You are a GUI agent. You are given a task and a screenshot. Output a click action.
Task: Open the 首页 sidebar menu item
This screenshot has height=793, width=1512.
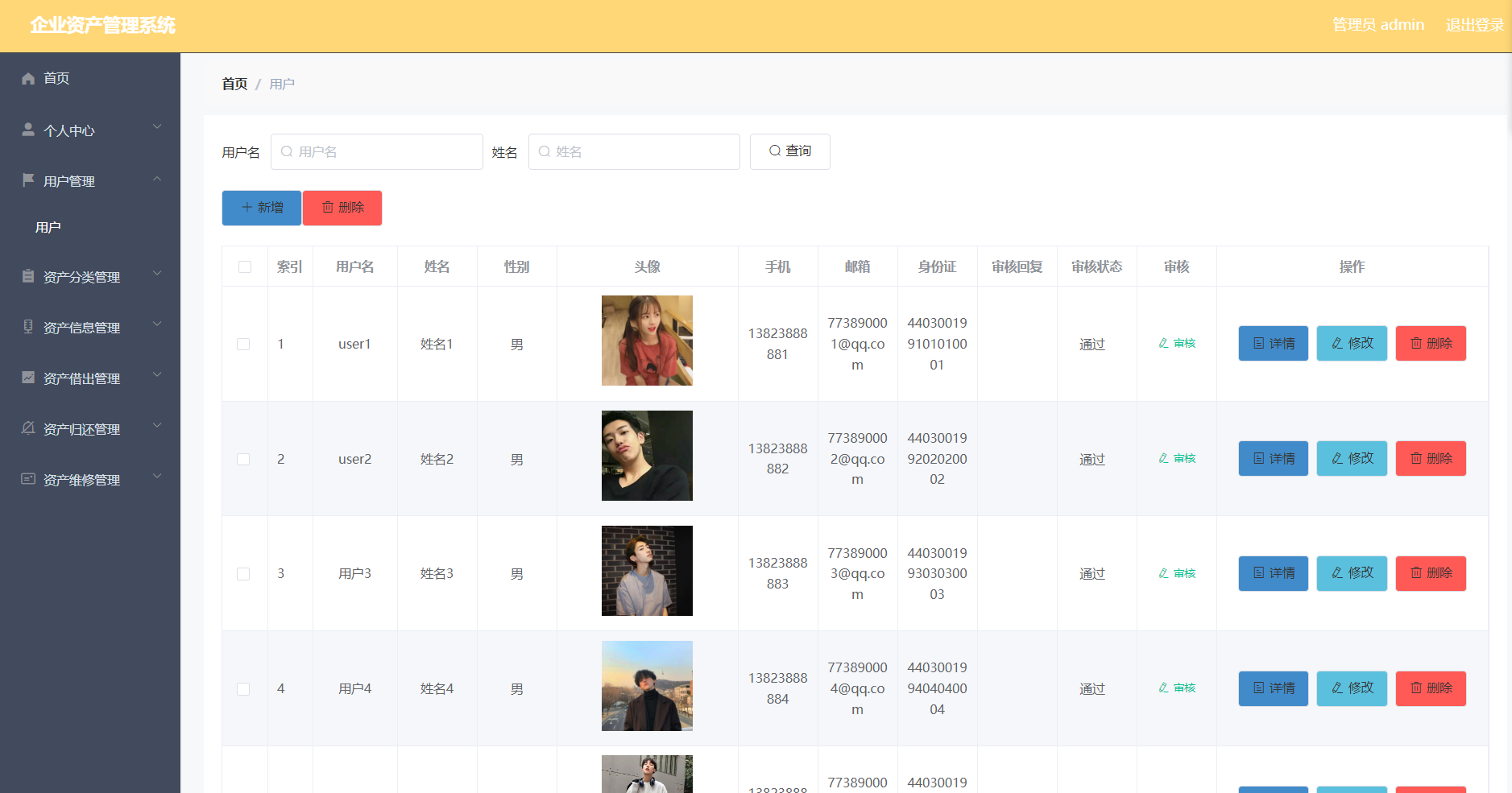tap(90, 78)
